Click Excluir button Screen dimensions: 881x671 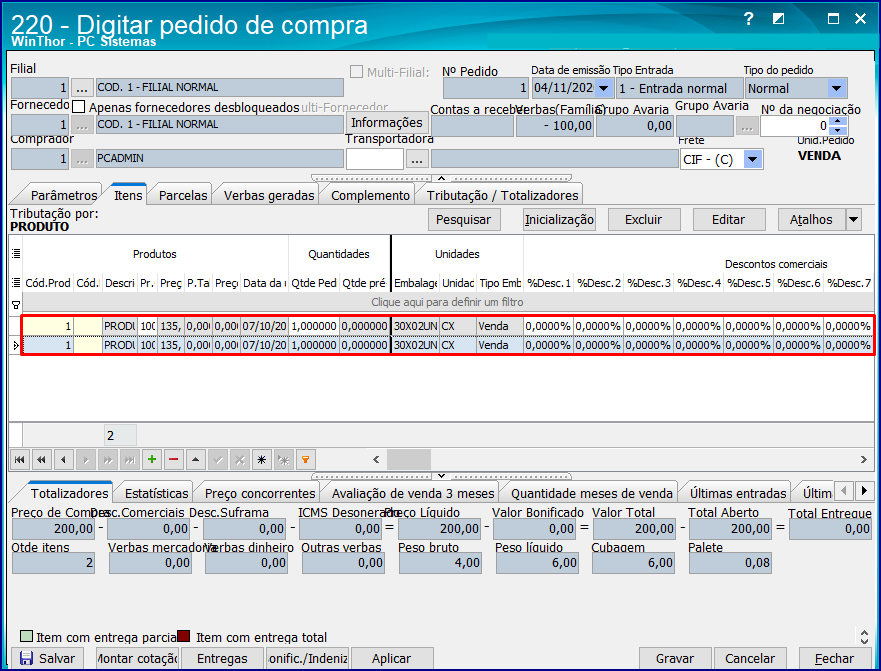644,220
